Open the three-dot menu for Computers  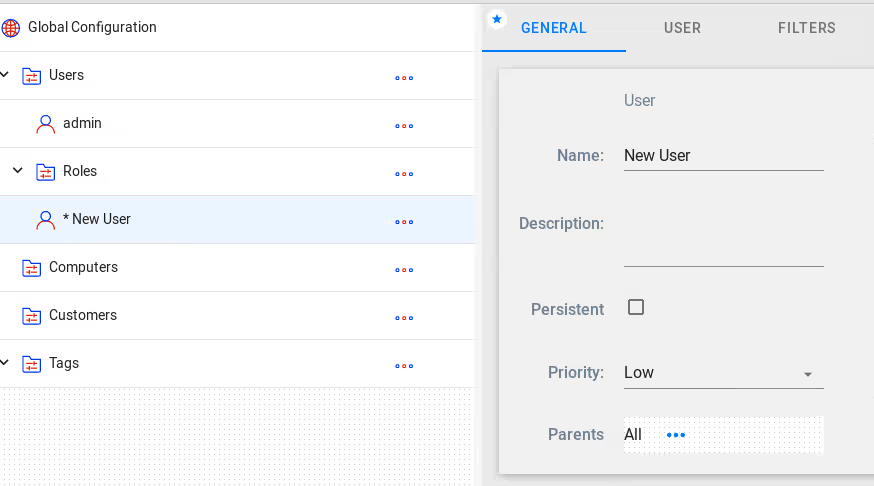click(404, 270)
